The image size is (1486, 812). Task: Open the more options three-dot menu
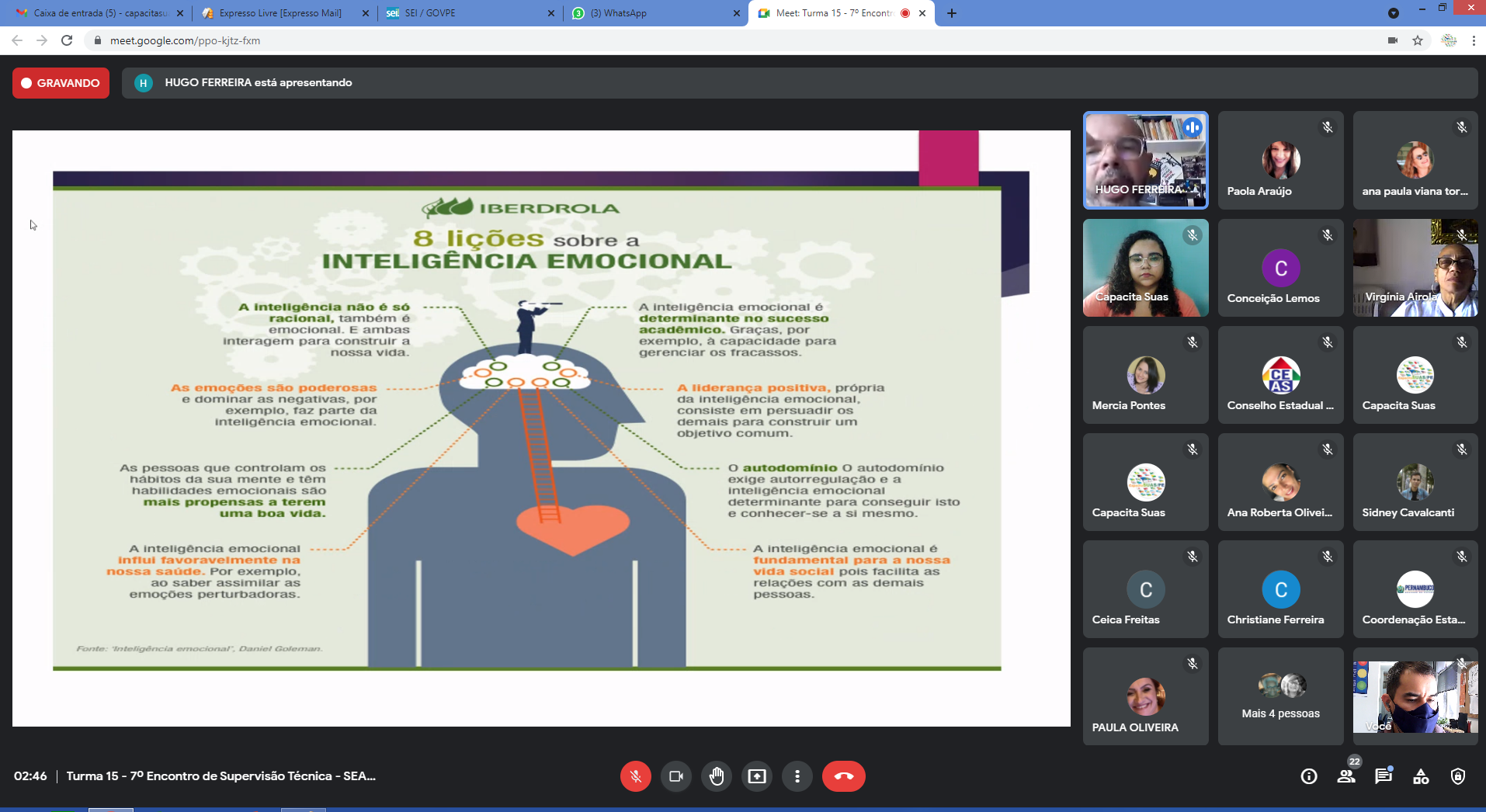tap(797, 776)
